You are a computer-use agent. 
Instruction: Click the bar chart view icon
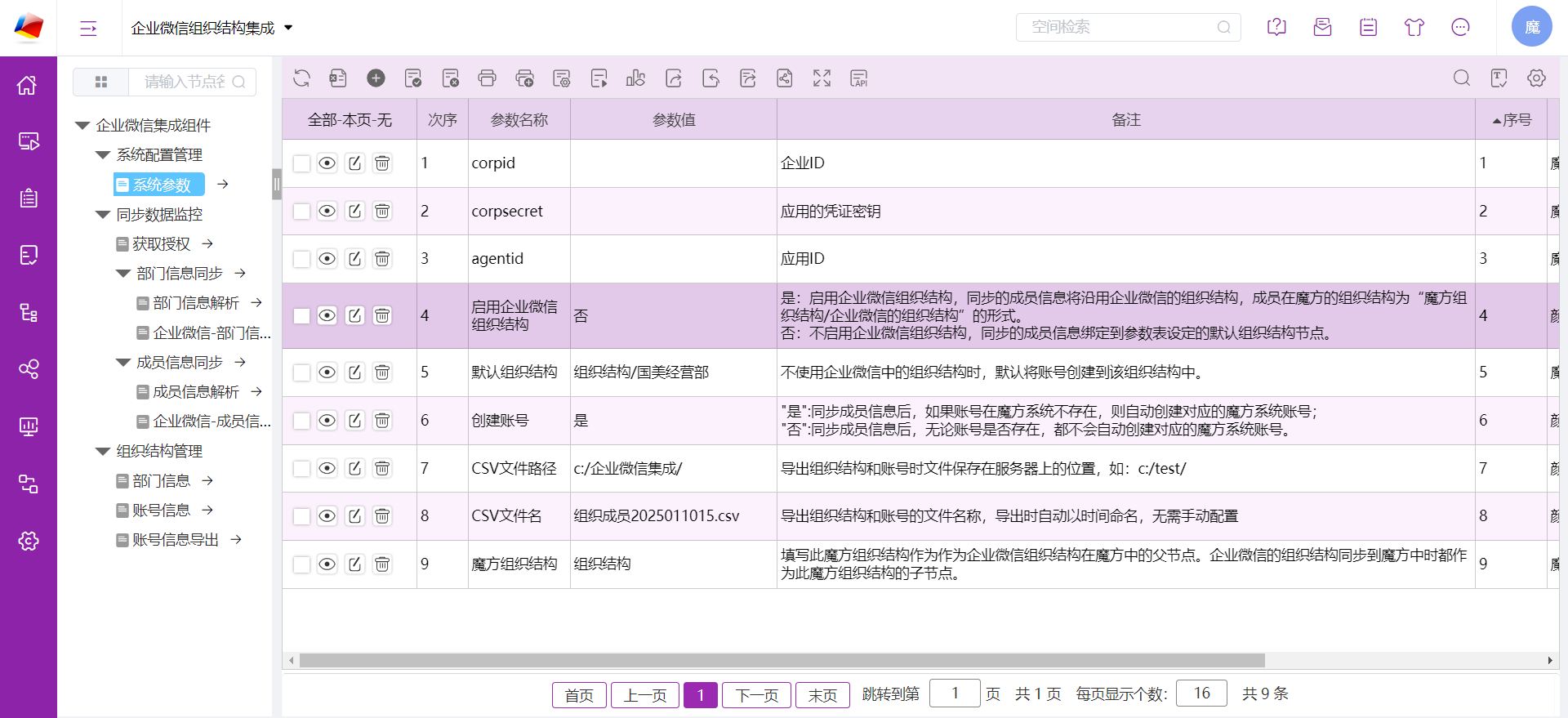[636, 78]
